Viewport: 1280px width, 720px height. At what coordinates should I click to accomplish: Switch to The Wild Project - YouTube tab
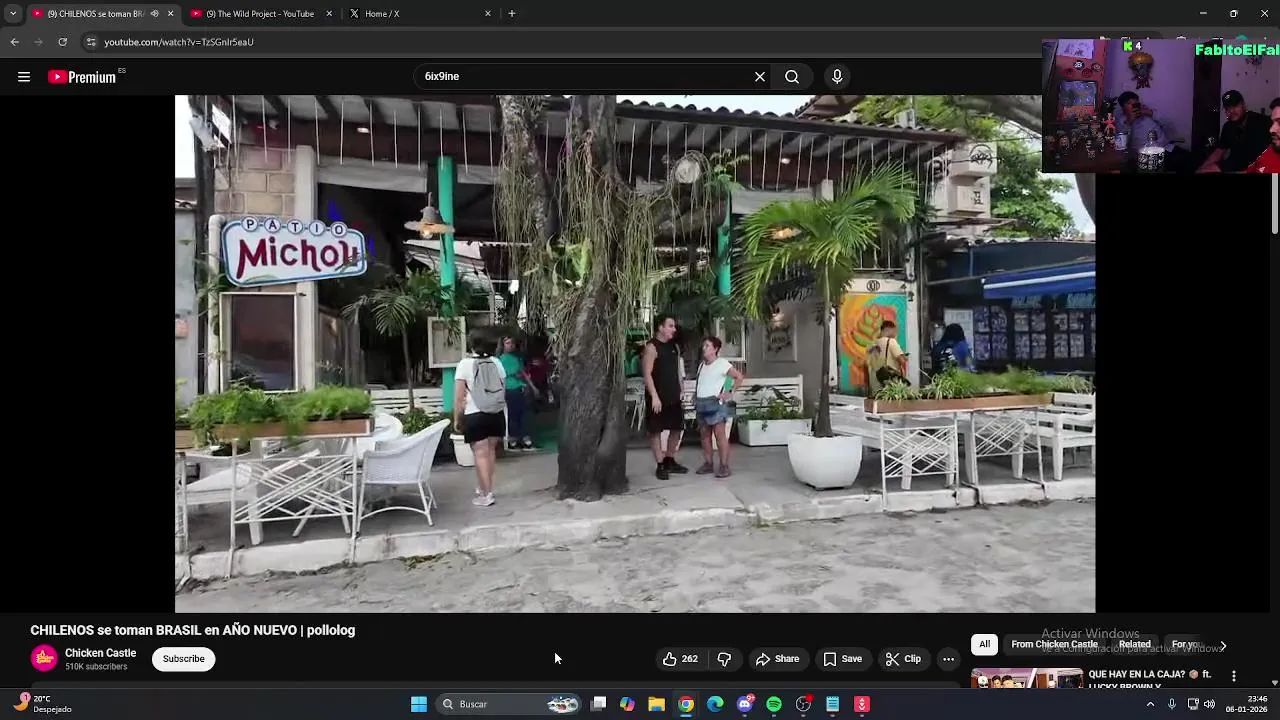click(261, 14)
